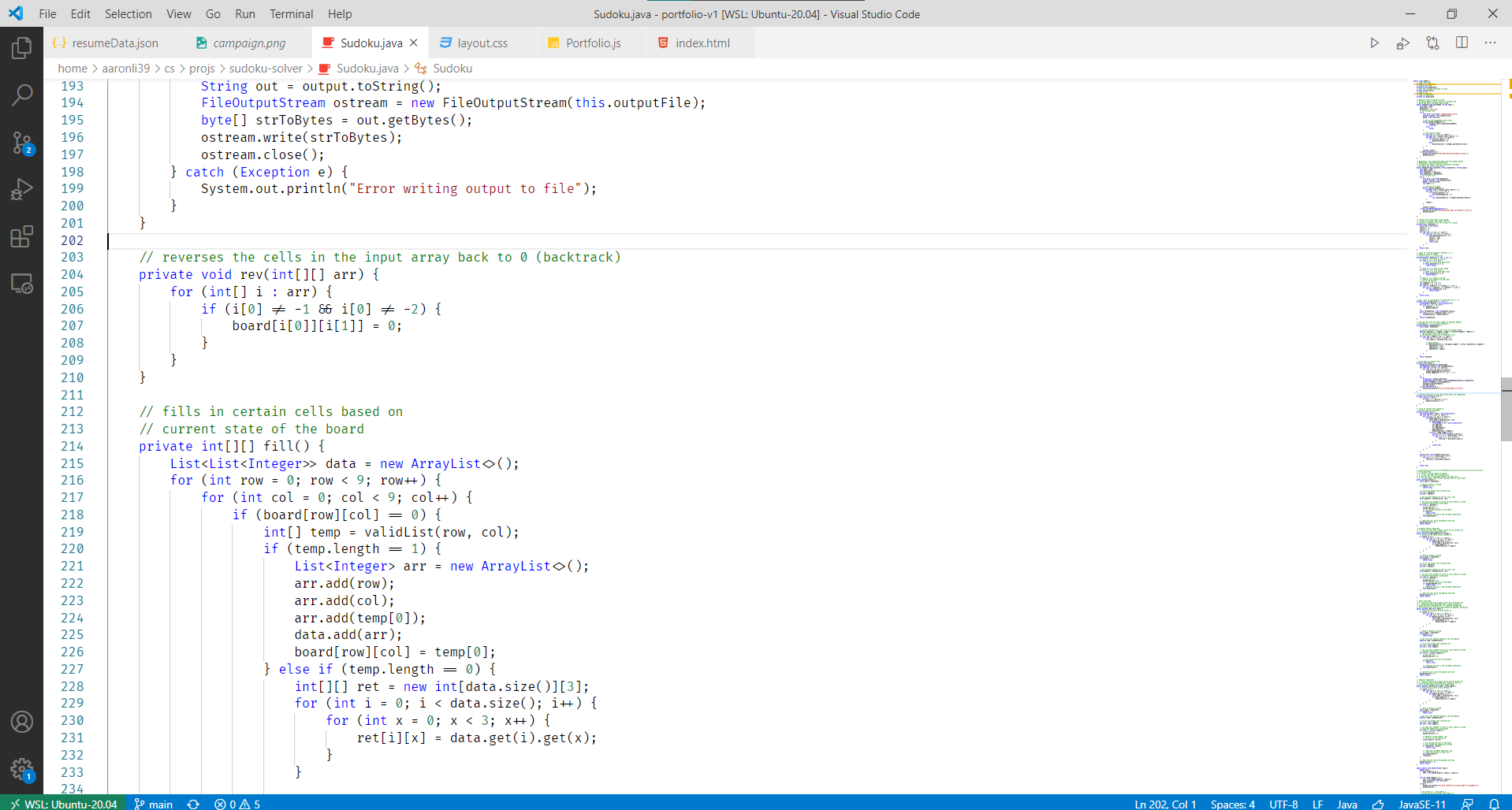Expand the home breadcrumb
The width and height of the screenshot is (1512, 810).
73,69
